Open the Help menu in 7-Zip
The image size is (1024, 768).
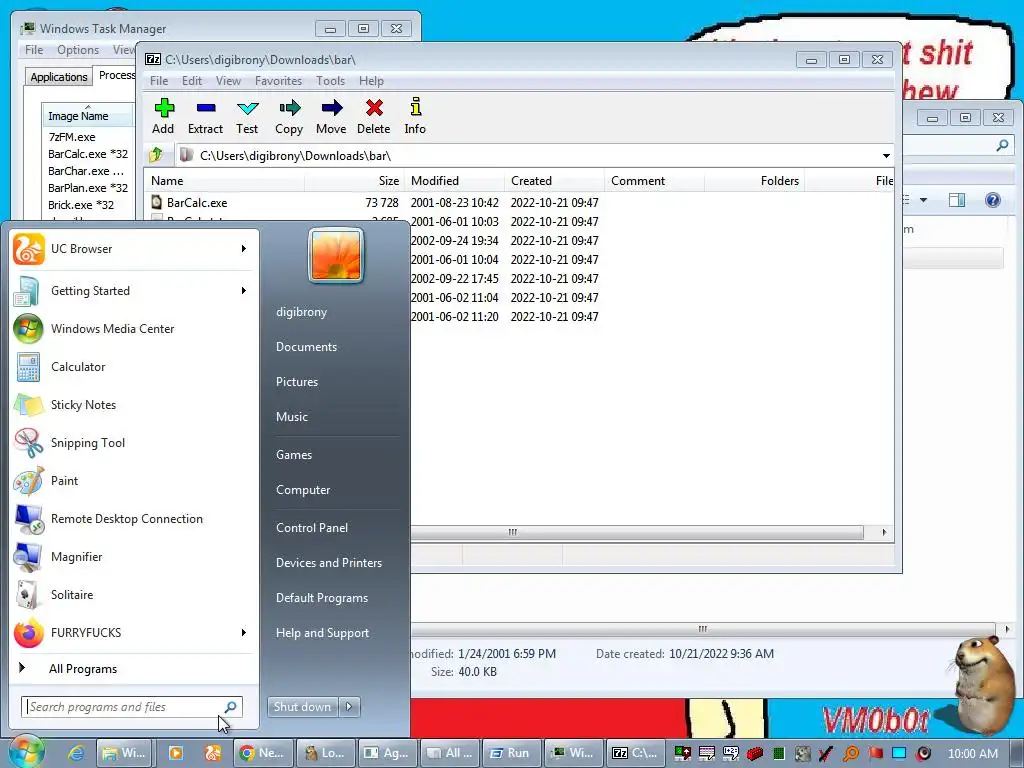click(x=371, y=81)
